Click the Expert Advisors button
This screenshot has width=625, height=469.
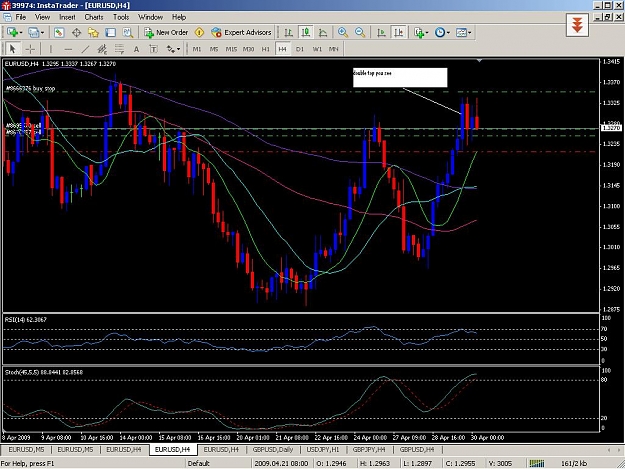pyautogui.click(x=241, y=32)
